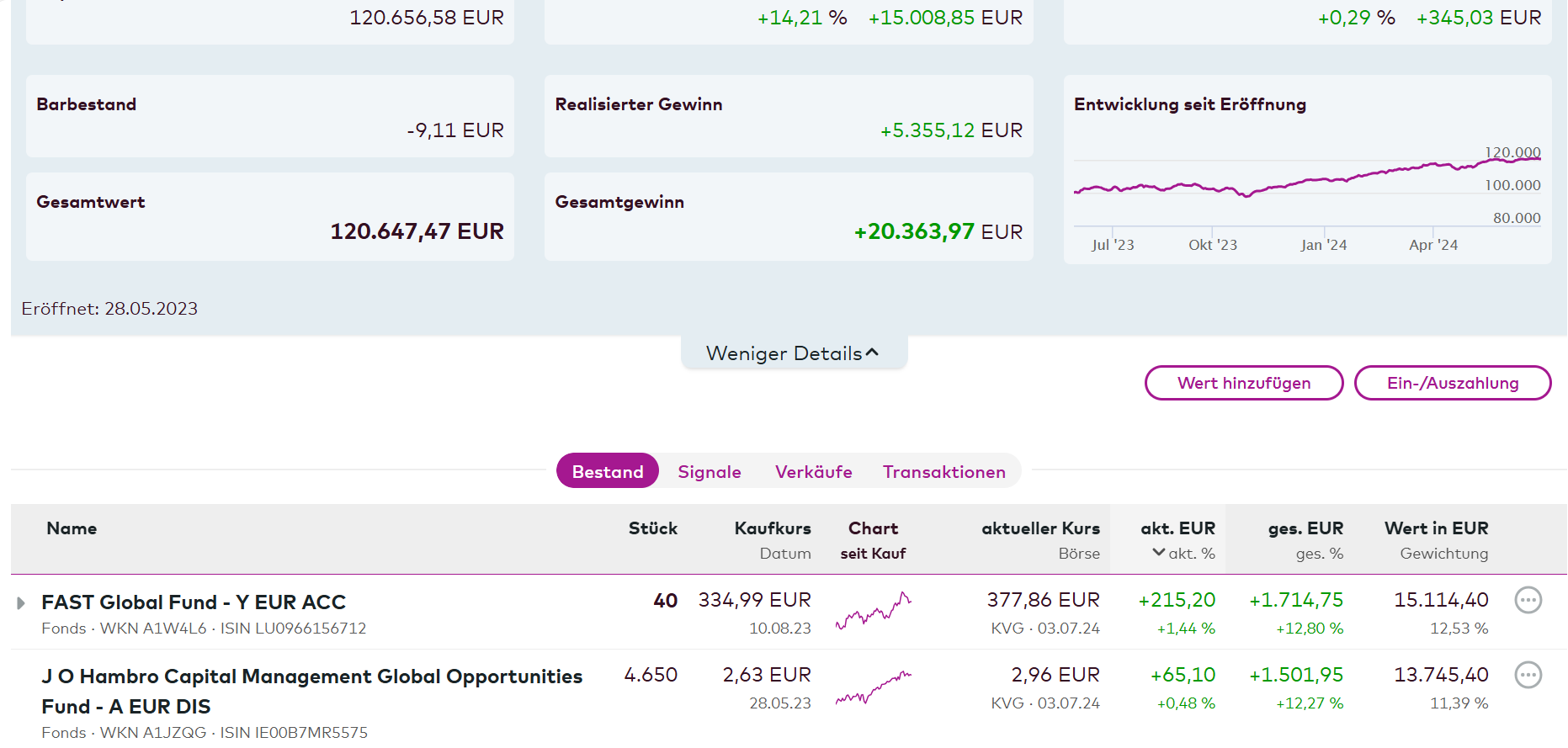
Task: Sort by ges. EUR column header
Action: 1305,528
